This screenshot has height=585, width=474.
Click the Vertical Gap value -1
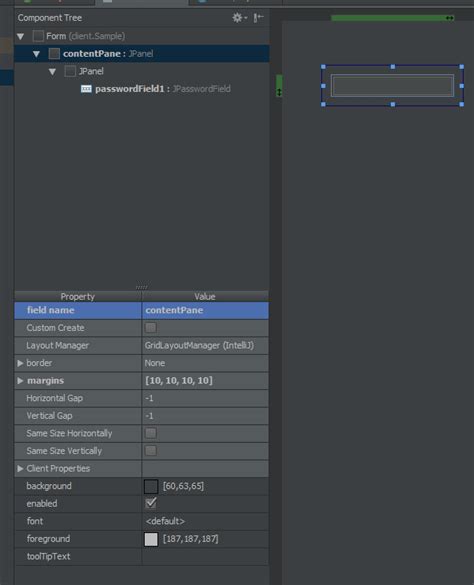pyautogui.click(x=149, y=416)
